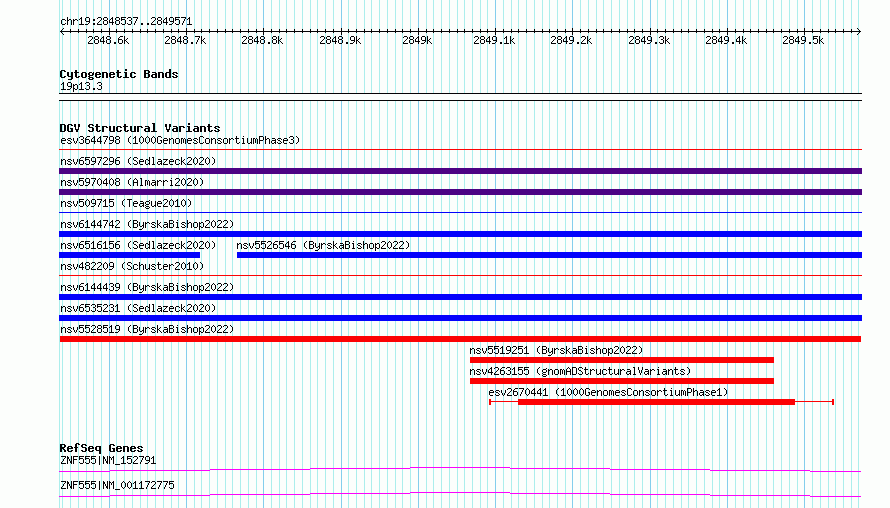This screenshot has width=890, height=508.
Task: Click the esv2670441 1000GenomesConsortiumPhase1 label
Action: (x=608, y=392)
